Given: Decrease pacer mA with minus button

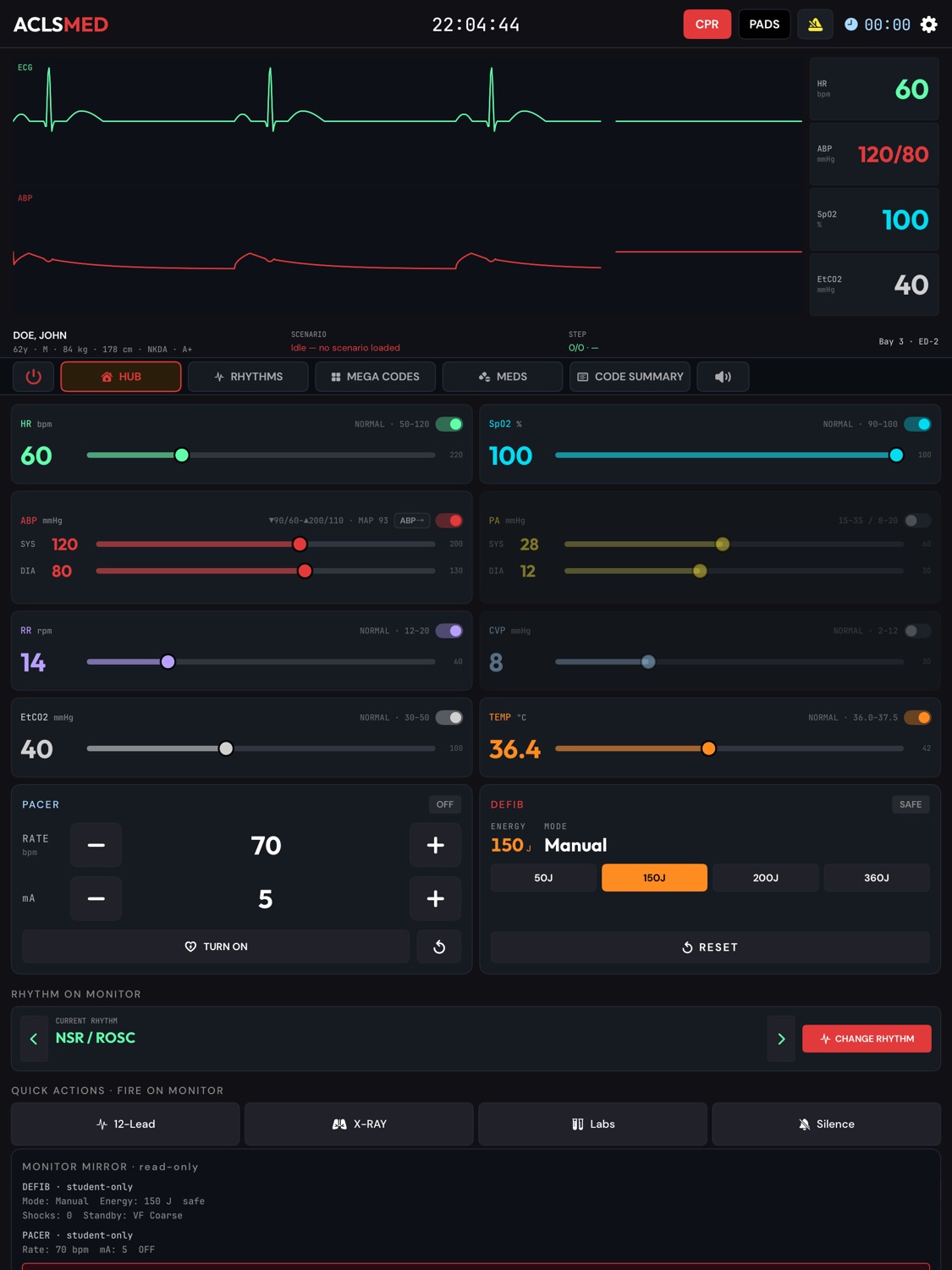Looking at the screenshot, I should click(96, 898).
